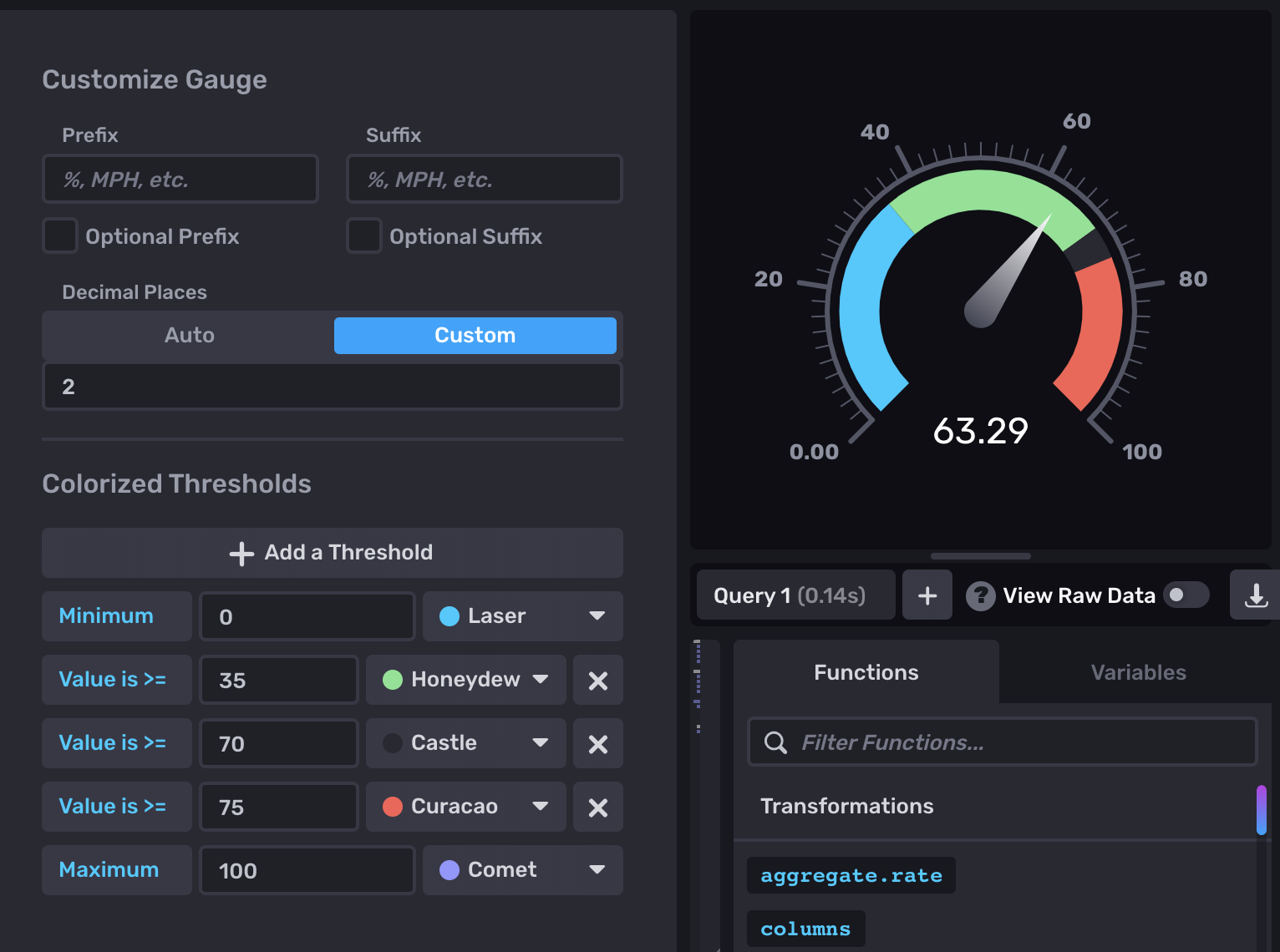
Task: Switch to the Variables tab
Action: click(x=1138, y=672)
